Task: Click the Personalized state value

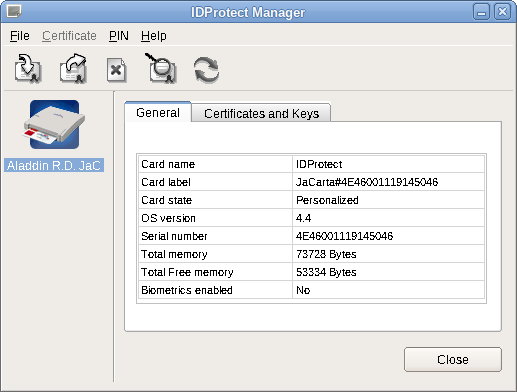Action: point(327,200)
